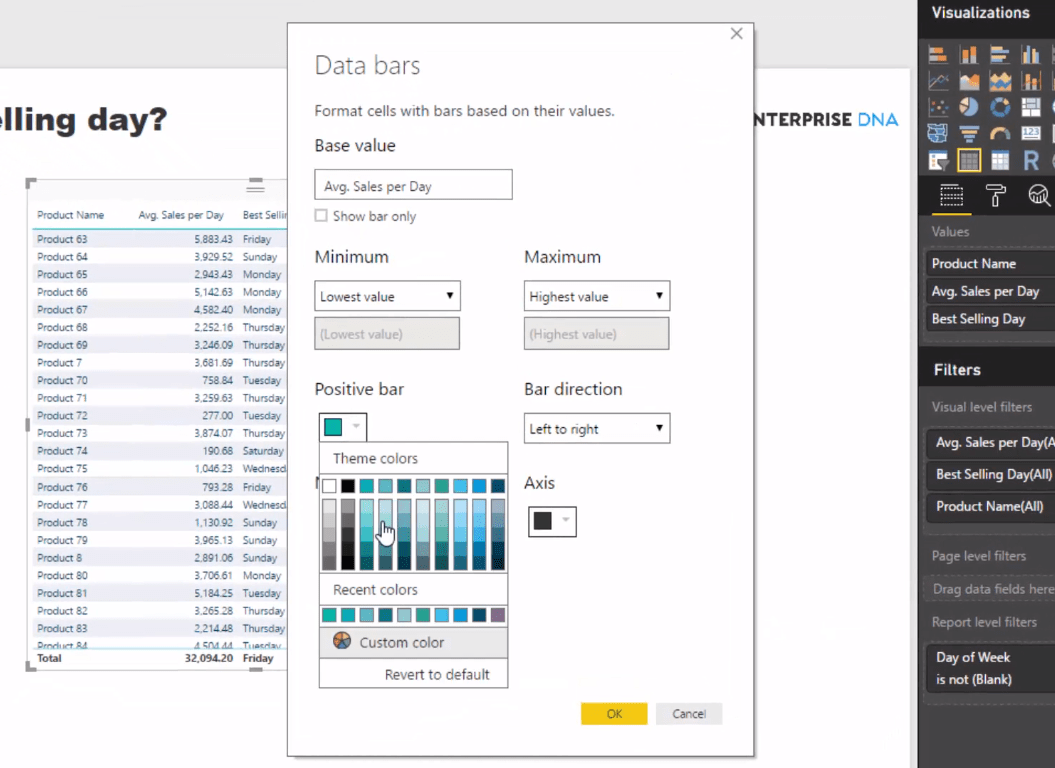The width and height of the screenshot is (1055, 768).
Task: Toggle the Positive bar color dropdown
Action: pyautogui.click(x=342, y=427)
